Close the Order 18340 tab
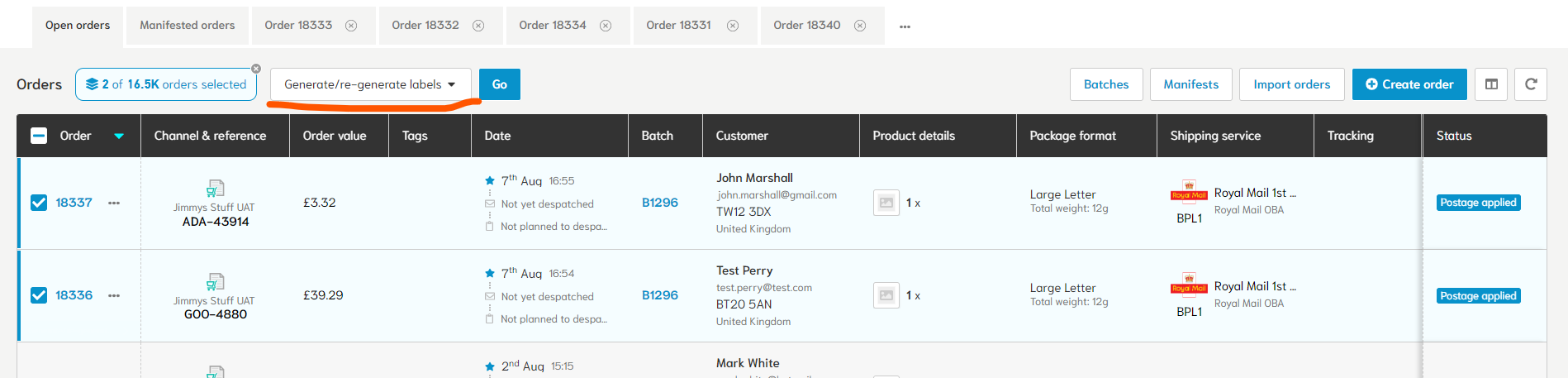 point(860,26)
